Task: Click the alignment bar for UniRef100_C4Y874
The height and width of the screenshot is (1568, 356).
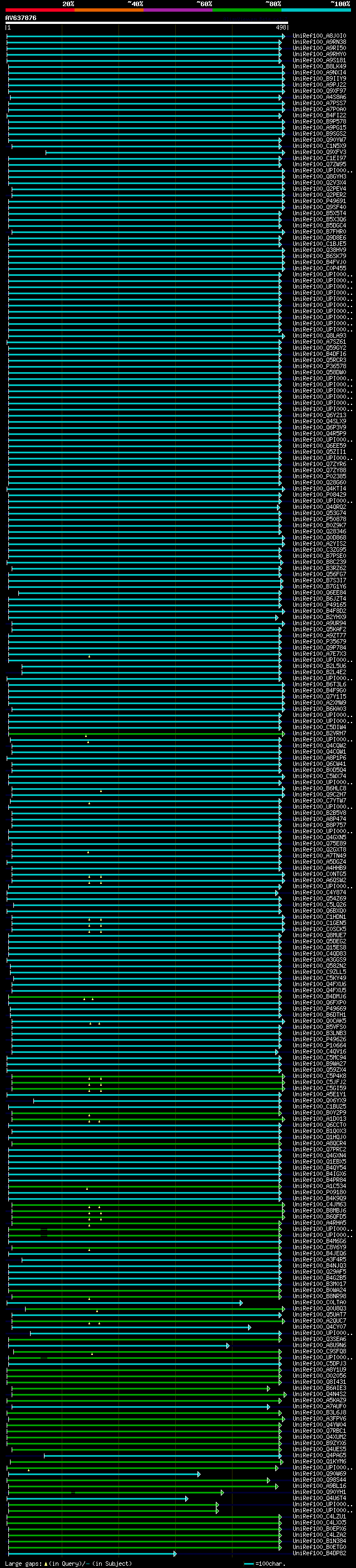Action: [x=143, y=893]
